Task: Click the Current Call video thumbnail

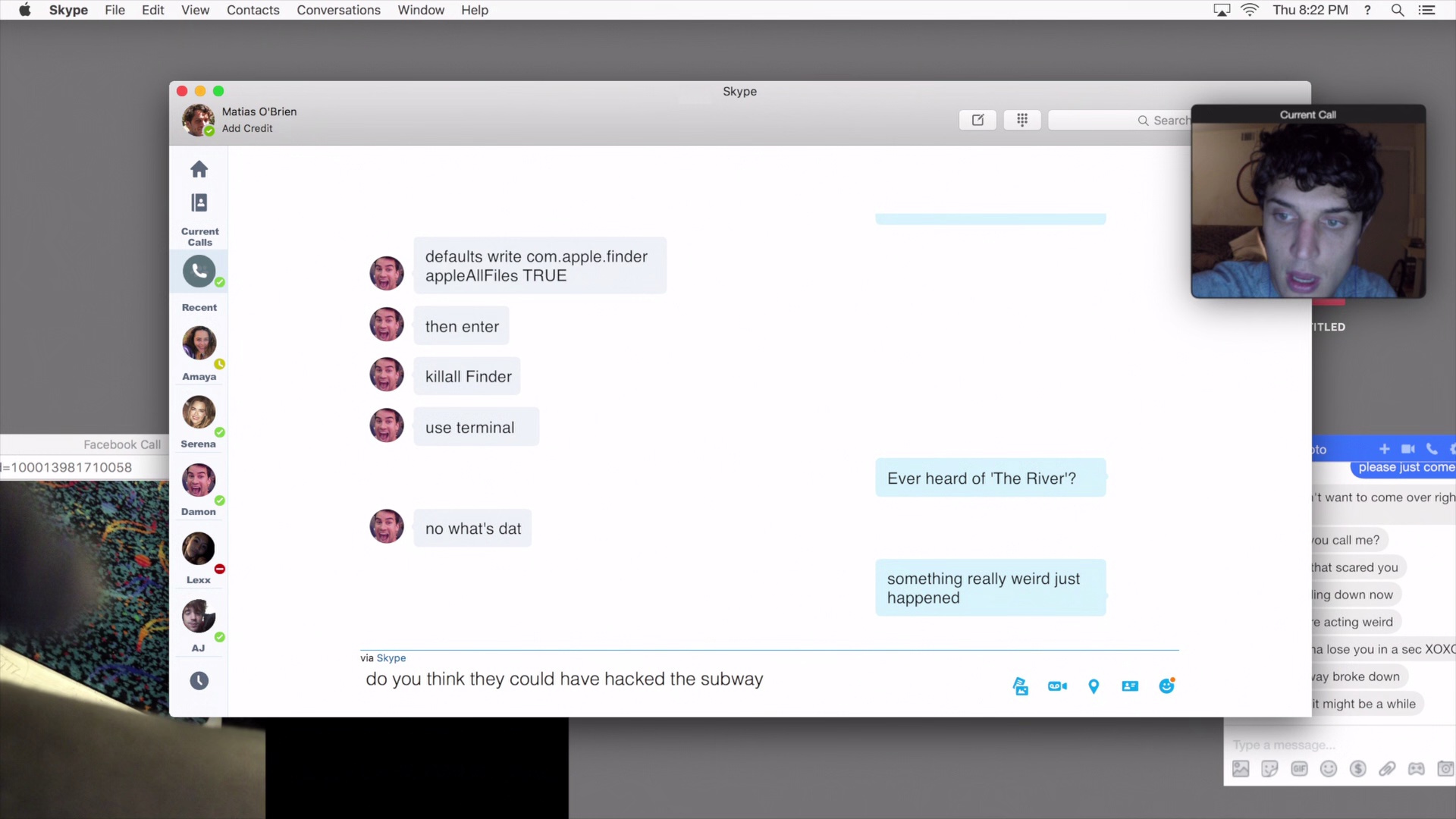Action: [x=1307, y=209]
